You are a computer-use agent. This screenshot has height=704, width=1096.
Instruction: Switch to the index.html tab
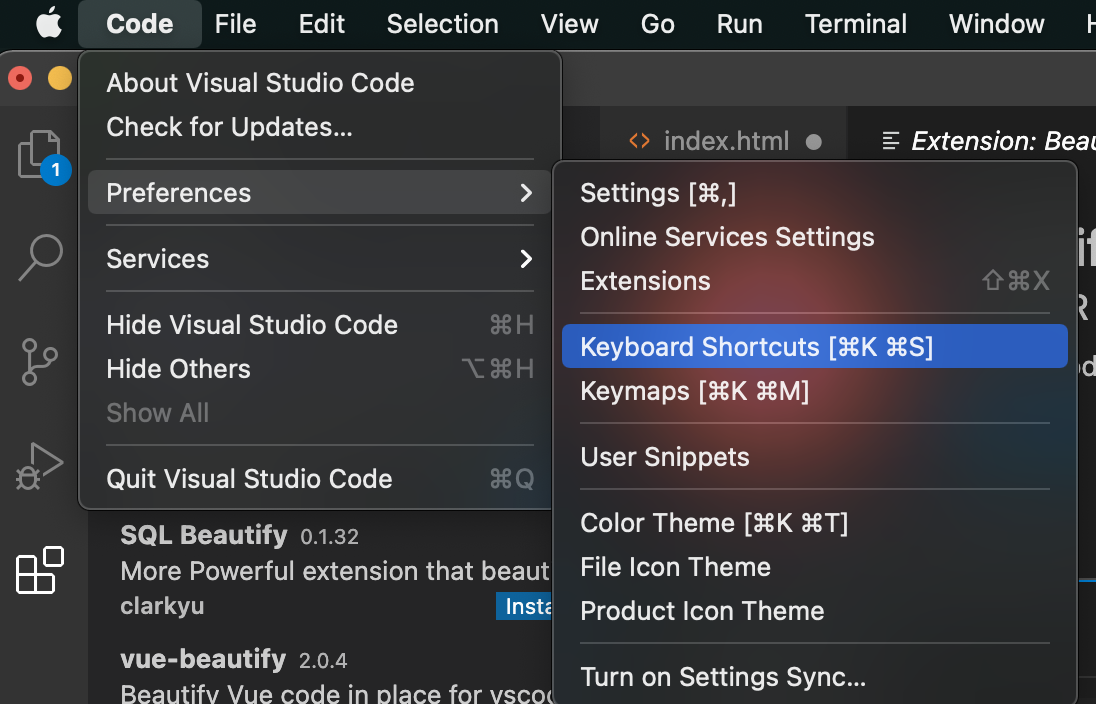click(723, 141)
